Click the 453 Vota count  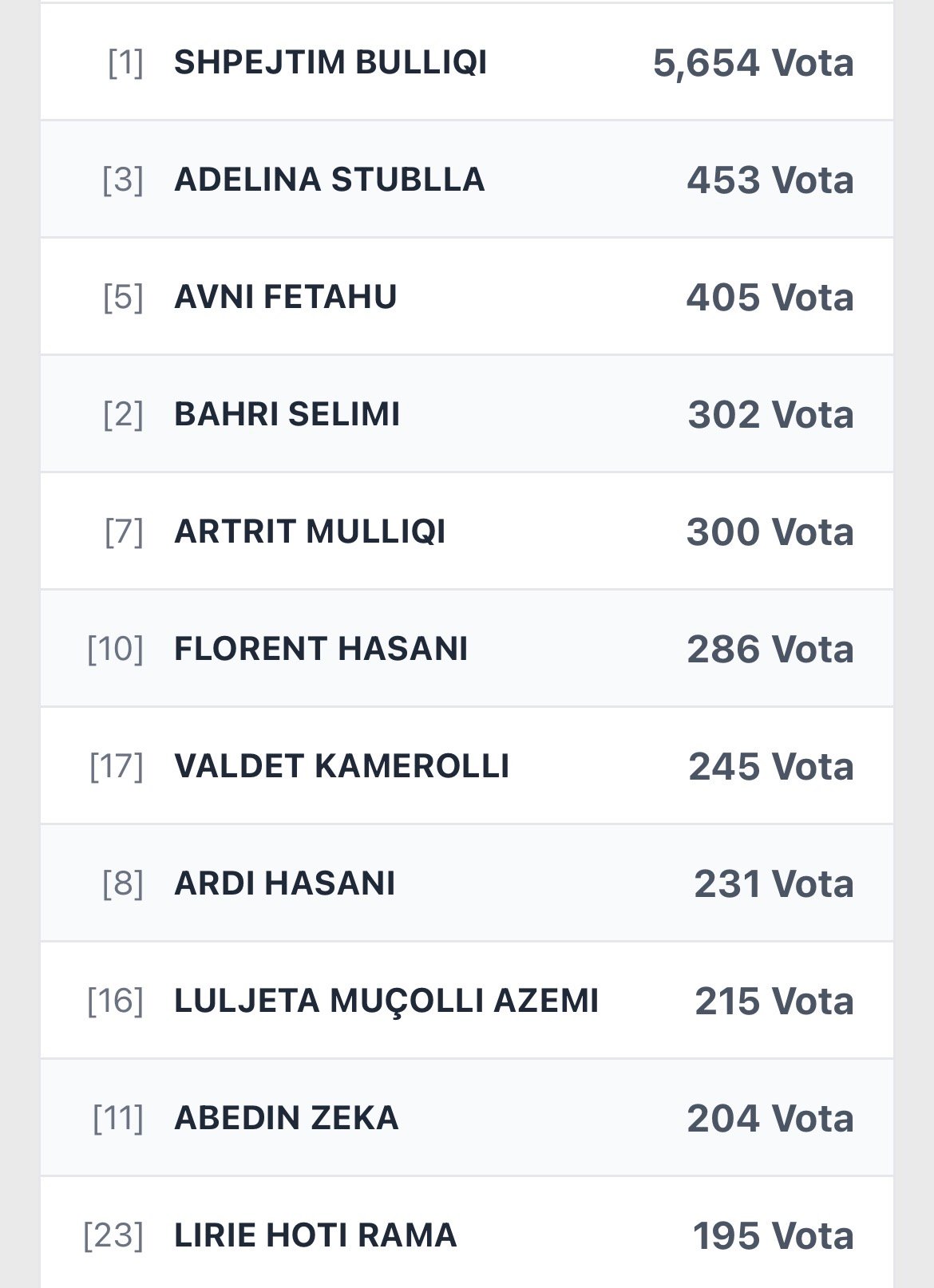[x=770, y=180]
